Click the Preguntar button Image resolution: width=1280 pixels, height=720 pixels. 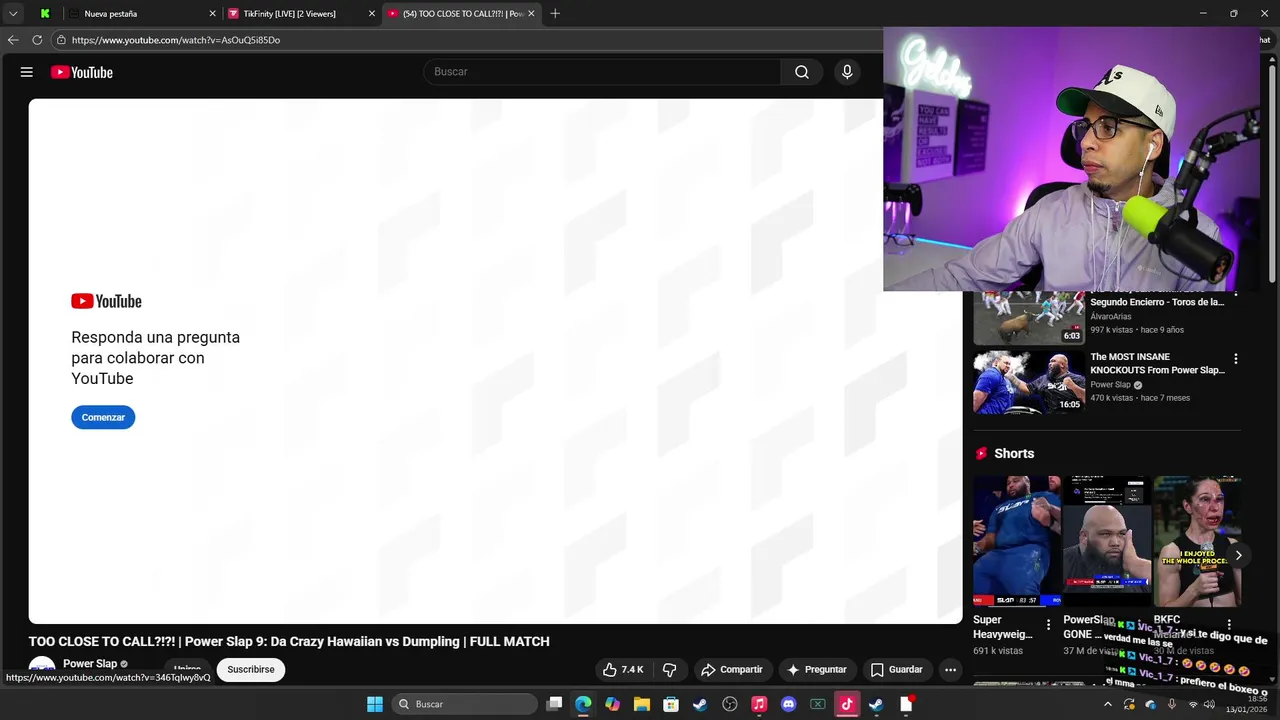point(817,669)
